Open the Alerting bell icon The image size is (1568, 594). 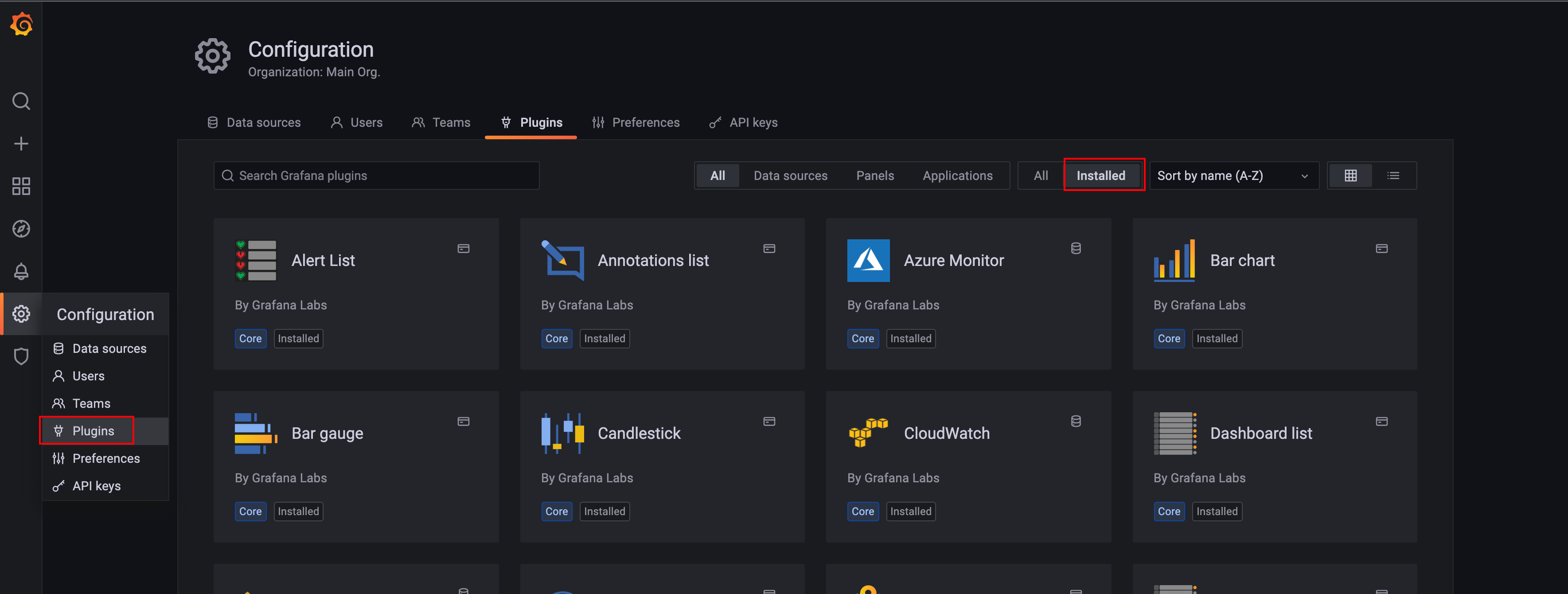coord(21,271)
